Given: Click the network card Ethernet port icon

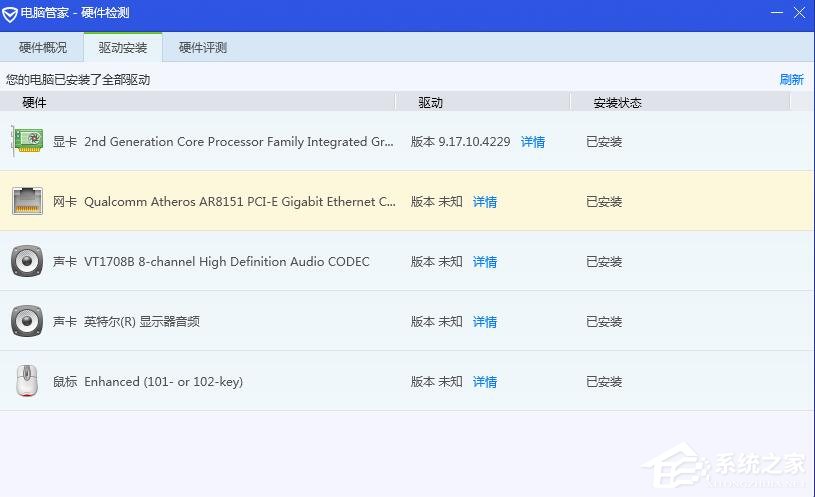Looking at the screenshot, I should click(27, 201).
